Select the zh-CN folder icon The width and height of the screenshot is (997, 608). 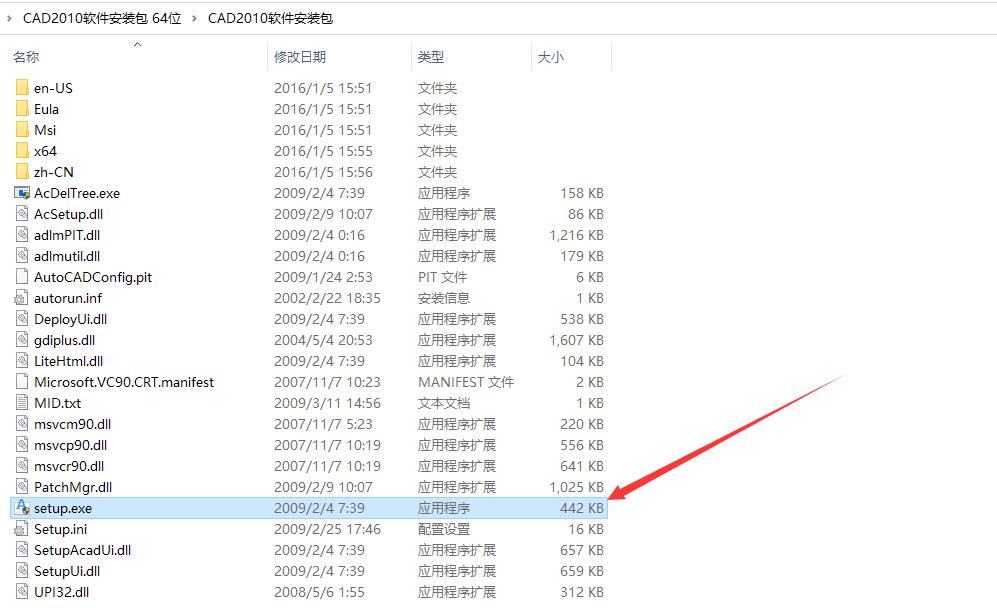click(22, 171)
